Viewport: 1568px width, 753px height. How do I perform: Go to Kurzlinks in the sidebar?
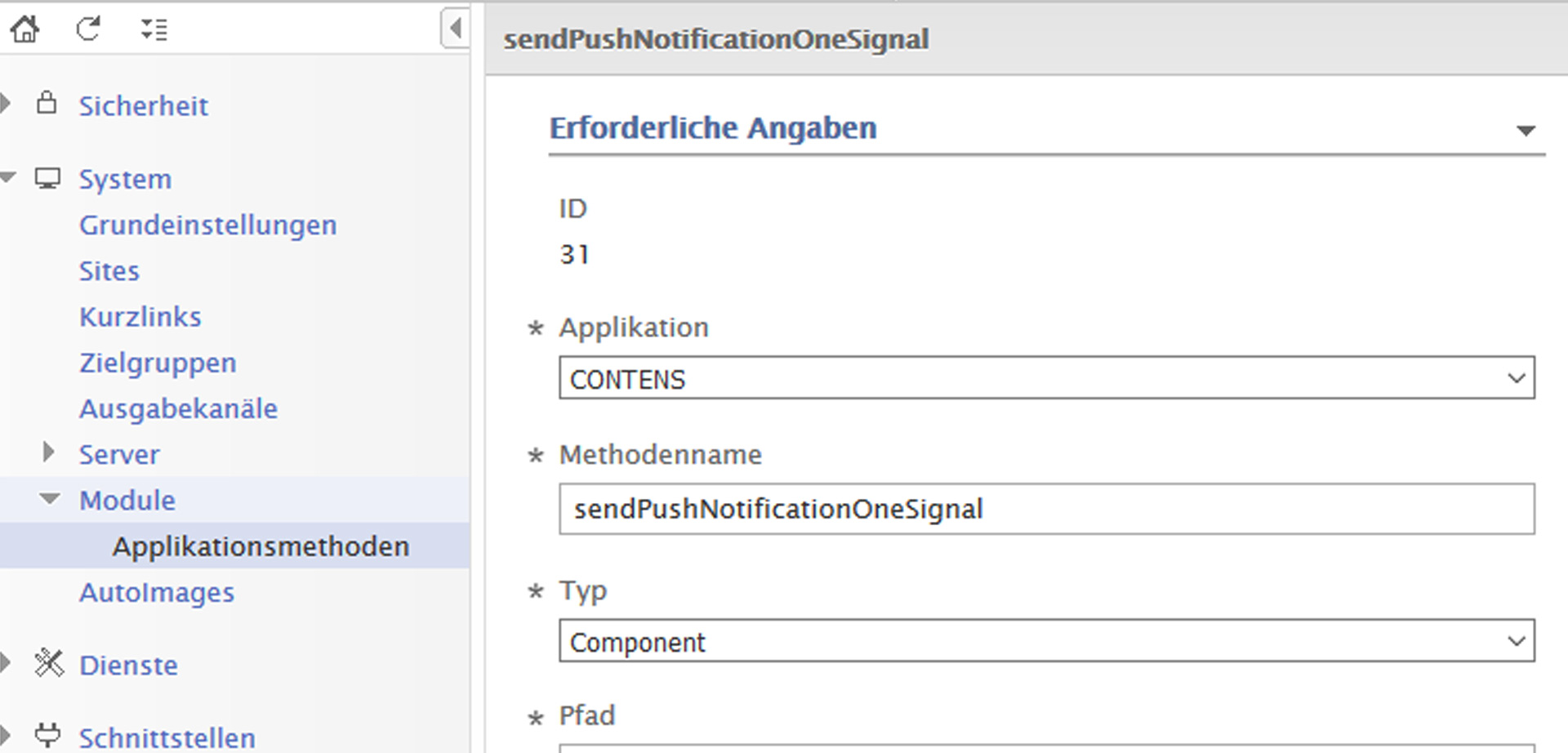click(x=140, y=316)
